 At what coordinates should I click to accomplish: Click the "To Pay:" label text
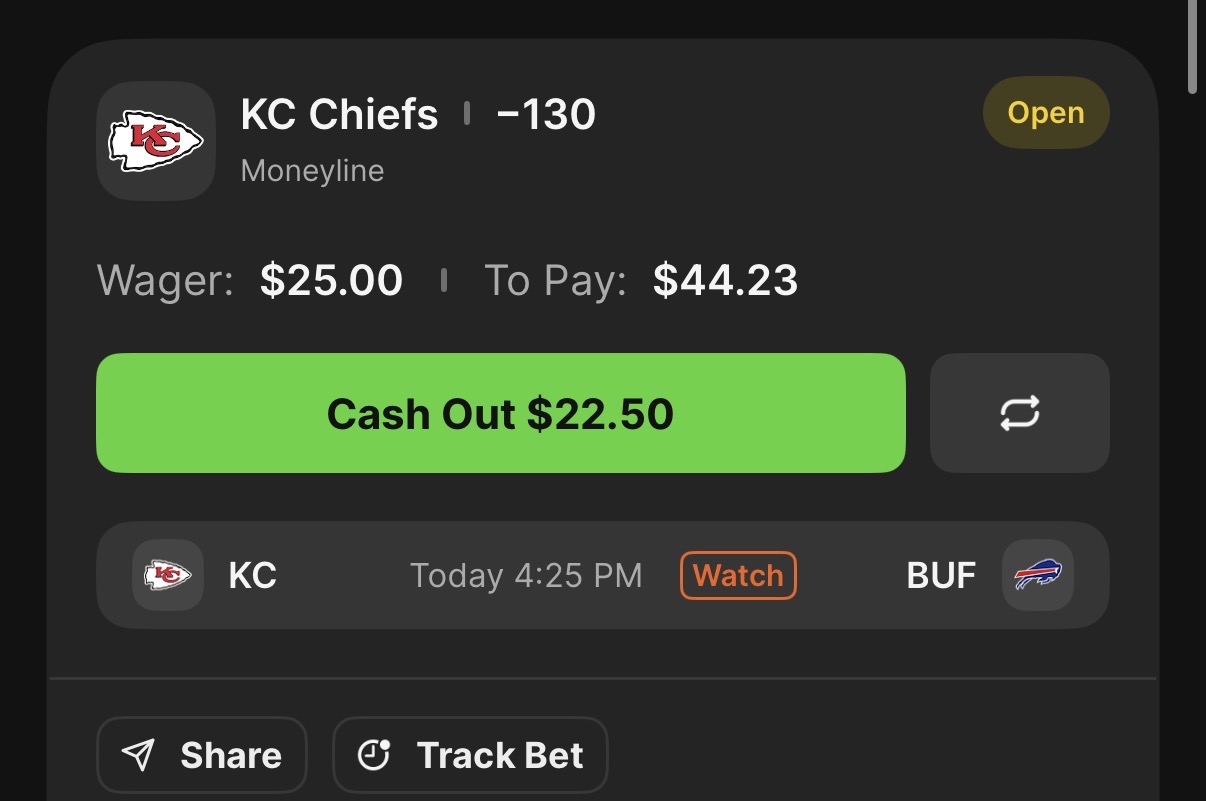(555, 281)
